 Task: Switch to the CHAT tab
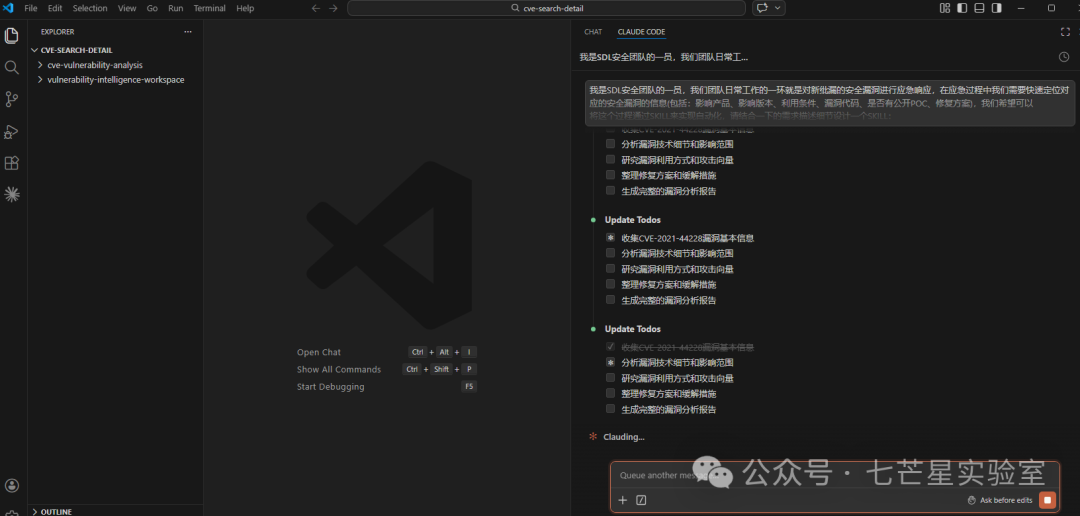pyautogui.click(x=593, y=32)
